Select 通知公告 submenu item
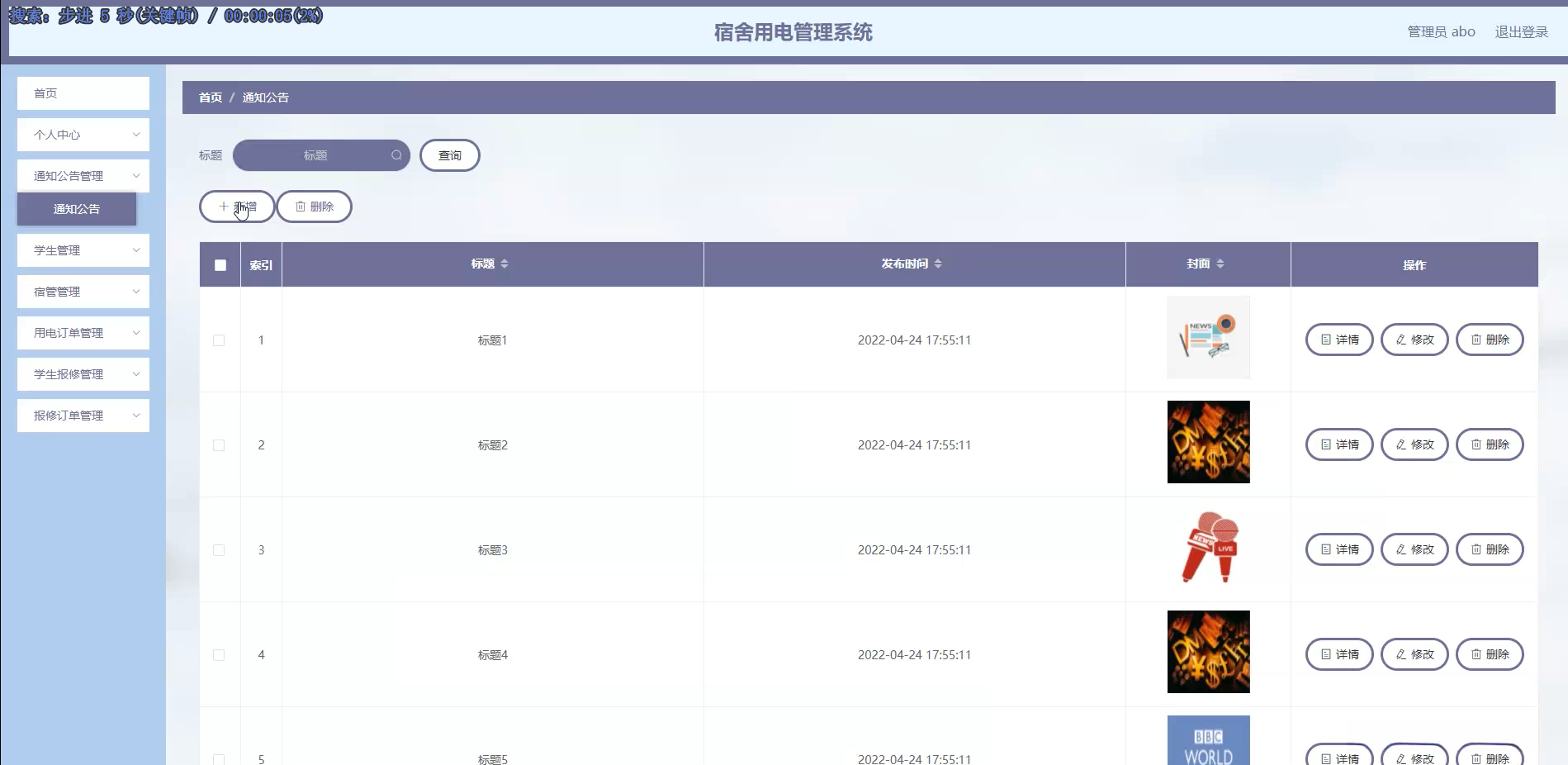 click(77, 209)
